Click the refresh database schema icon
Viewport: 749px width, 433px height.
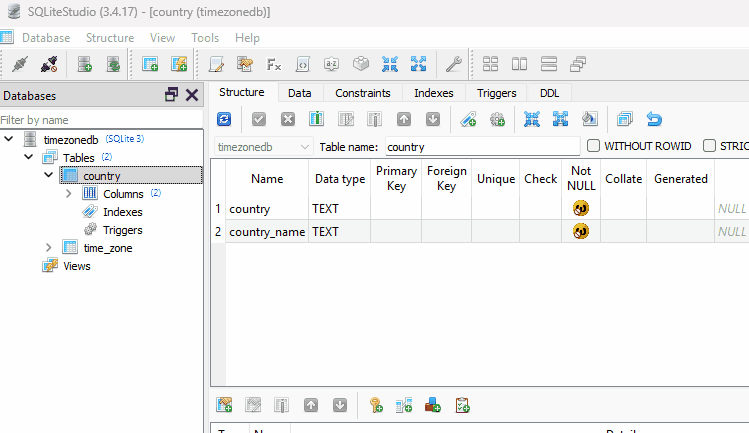tap(113, 64)
